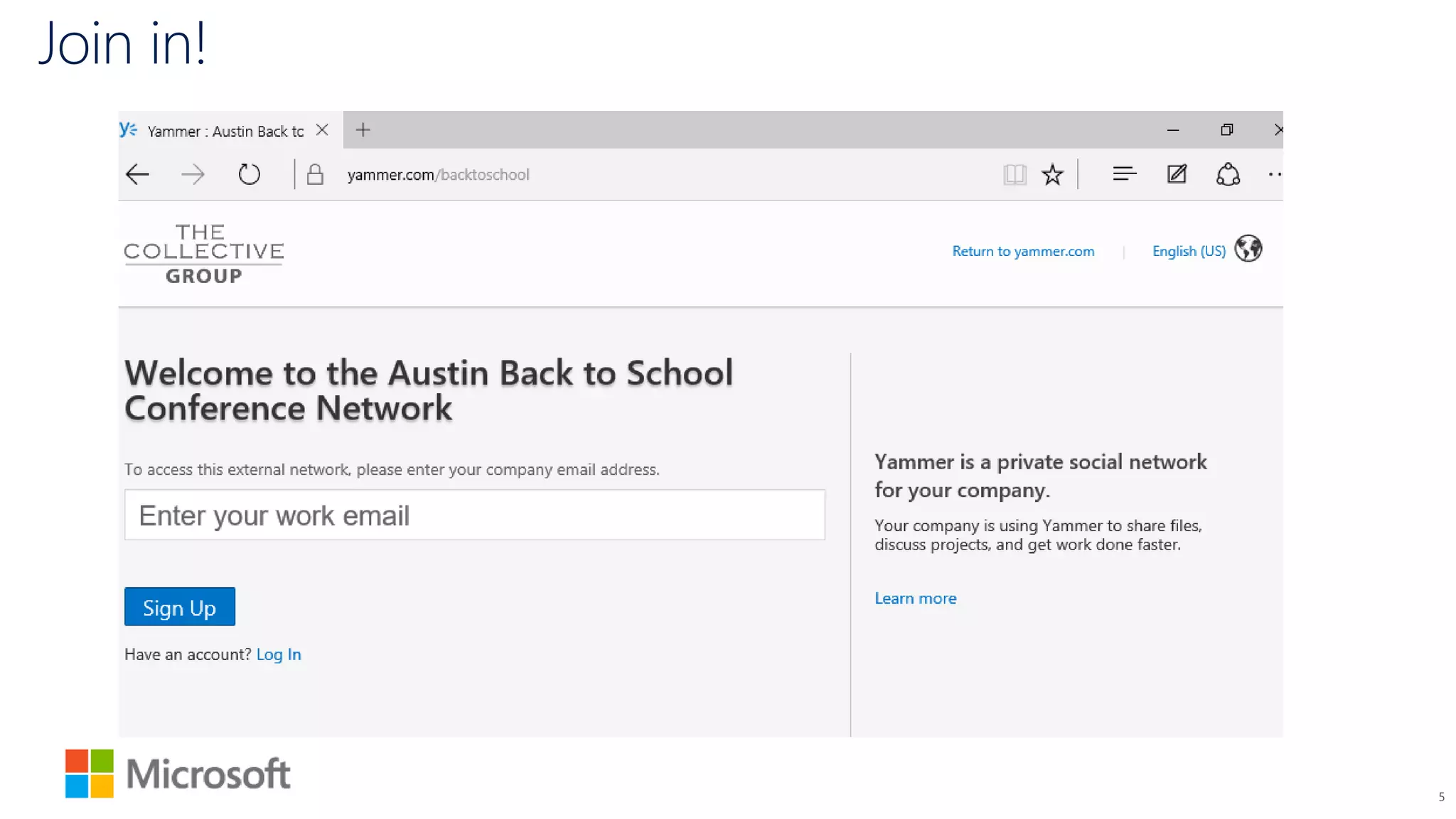This screenshot has height=819, width=1456.
Task: Click the browser back arrow
Action: click(137, 174)
